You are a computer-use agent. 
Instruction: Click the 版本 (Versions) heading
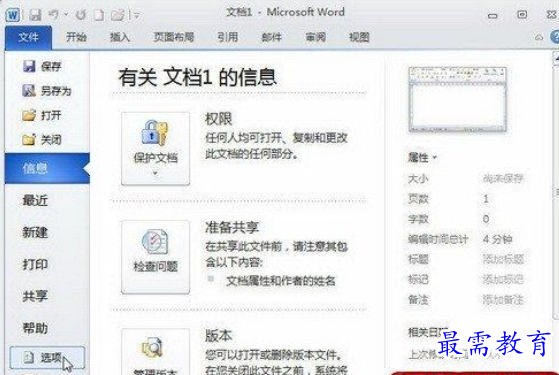point(219,336)
